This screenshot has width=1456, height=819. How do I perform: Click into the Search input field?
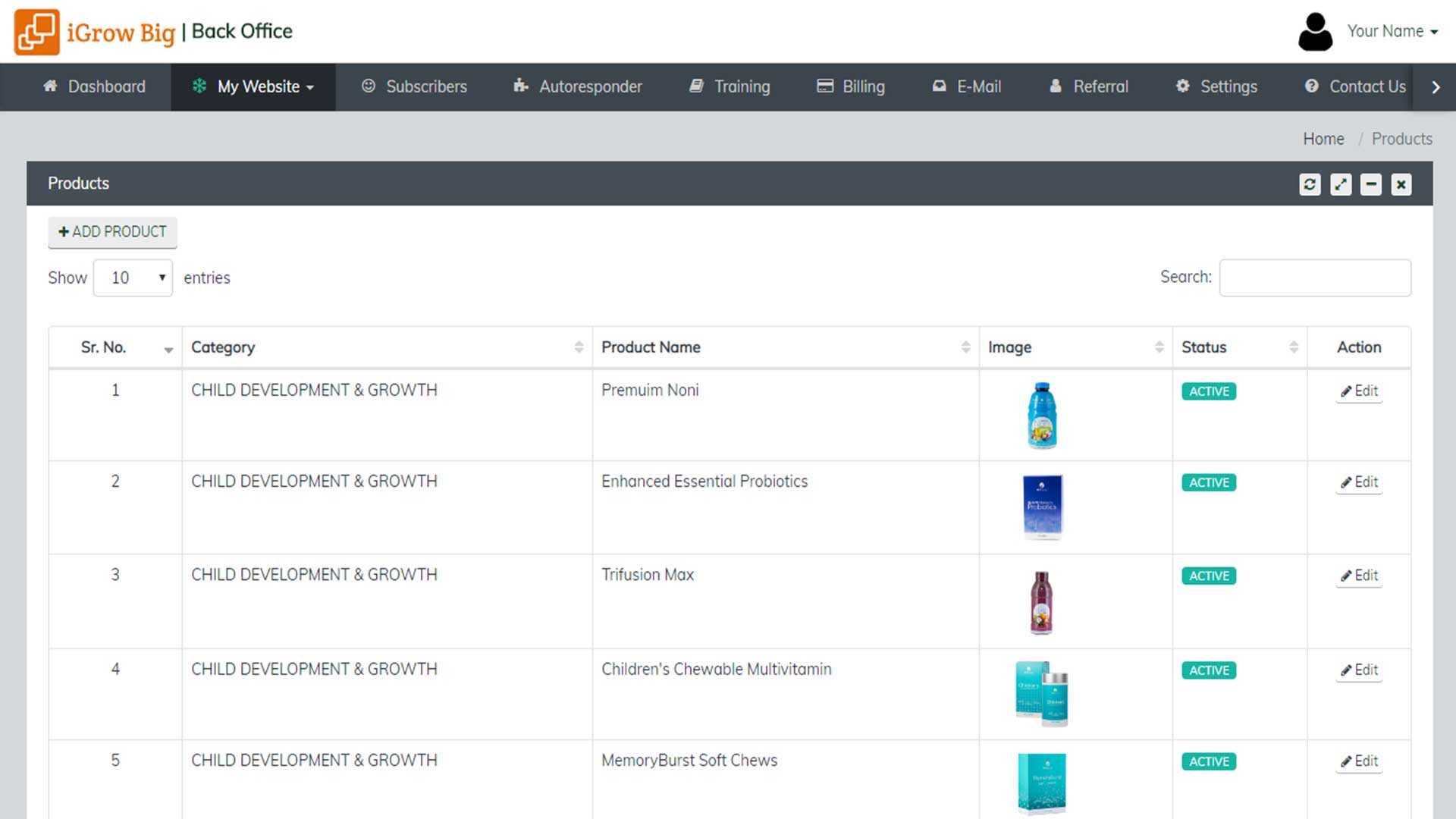[1315, 278]
